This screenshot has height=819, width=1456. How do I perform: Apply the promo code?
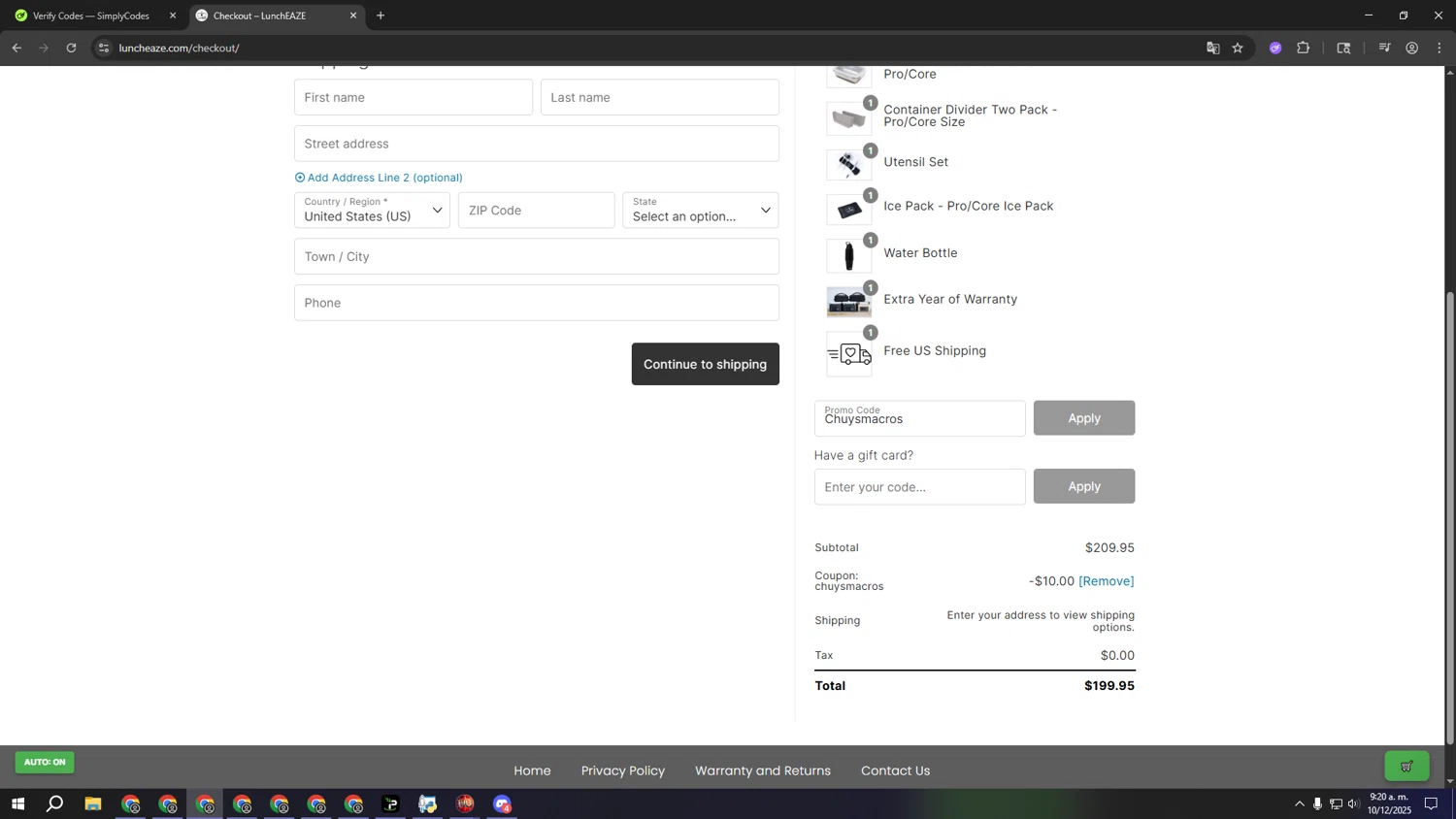click(1084, 418)
